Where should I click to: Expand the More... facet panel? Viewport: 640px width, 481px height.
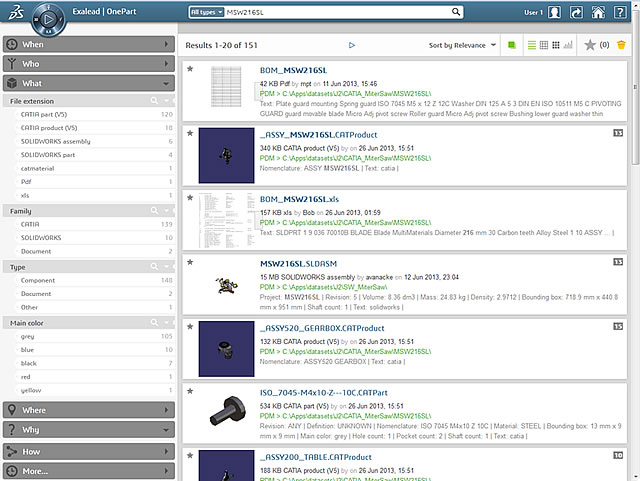[x=89, y=471]
